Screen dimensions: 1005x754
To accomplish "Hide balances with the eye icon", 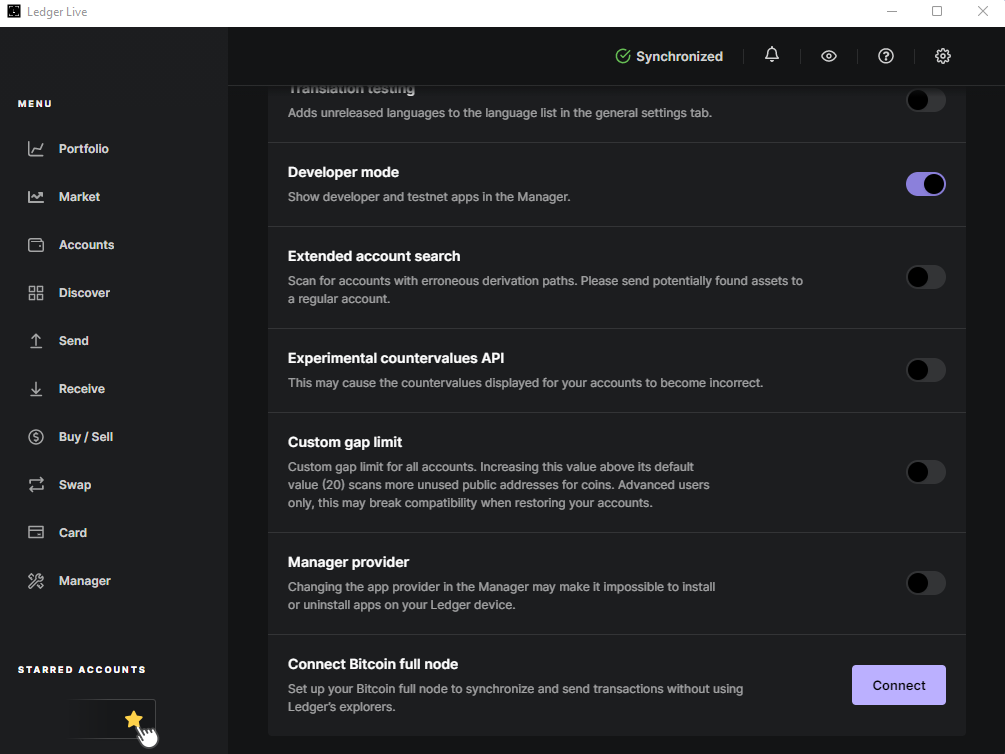I will coord(828,56).
